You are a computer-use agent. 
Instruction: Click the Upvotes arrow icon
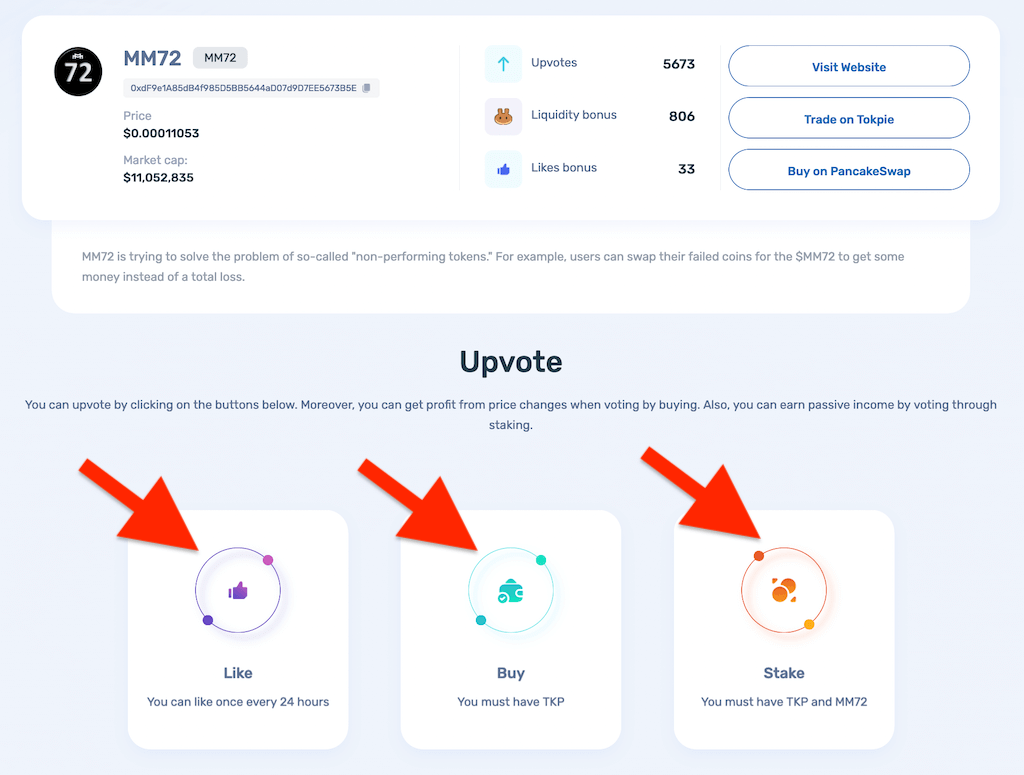pos(504,64)
